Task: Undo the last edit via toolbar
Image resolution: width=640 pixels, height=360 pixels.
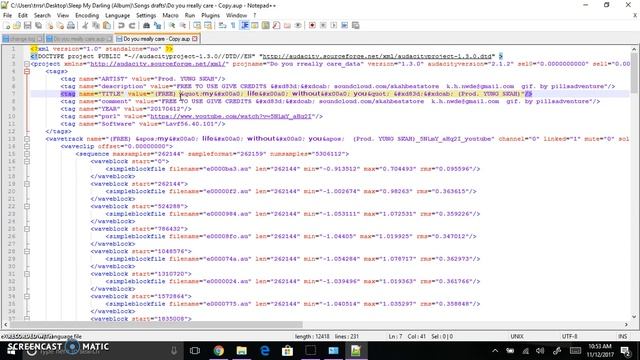Action: [x=121, y=26]
